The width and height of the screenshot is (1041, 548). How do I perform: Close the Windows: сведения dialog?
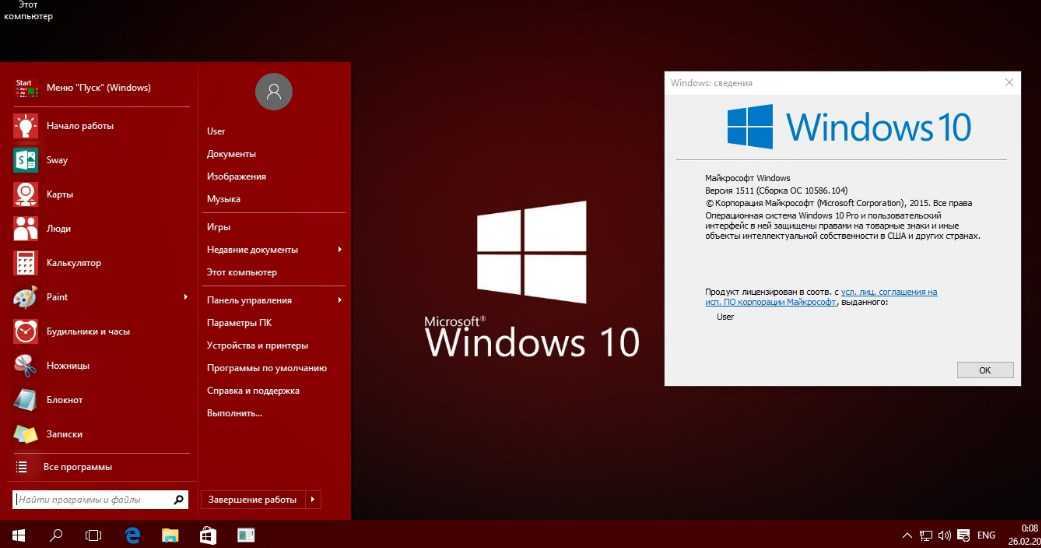tap(1008, 82)
